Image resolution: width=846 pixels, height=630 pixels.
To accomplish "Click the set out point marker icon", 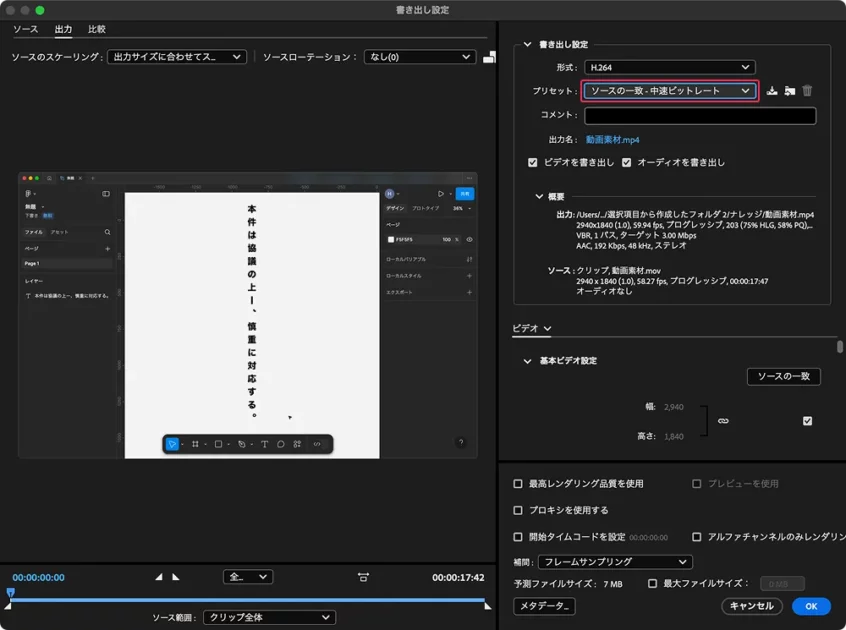I will [176, 577].
